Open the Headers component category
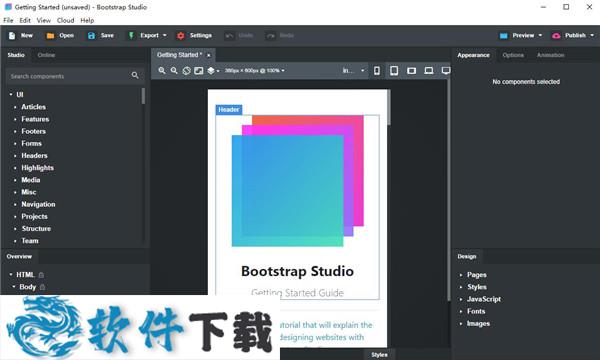 tap(34, 156)
